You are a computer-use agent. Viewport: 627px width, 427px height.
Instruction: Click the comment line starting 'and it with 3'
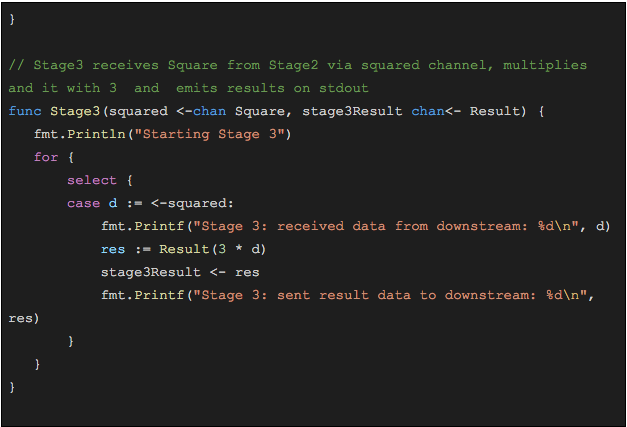[188, 88]
